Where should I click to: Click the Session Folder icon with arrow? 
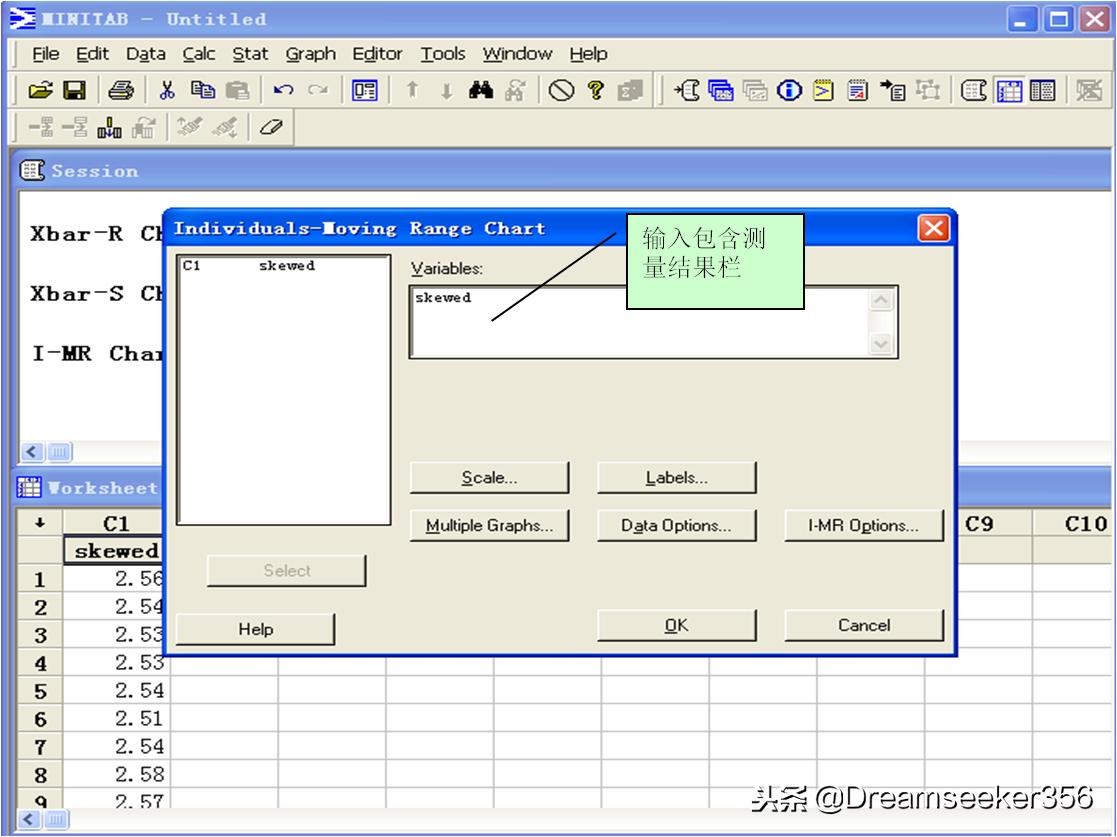tap(687, 90)
